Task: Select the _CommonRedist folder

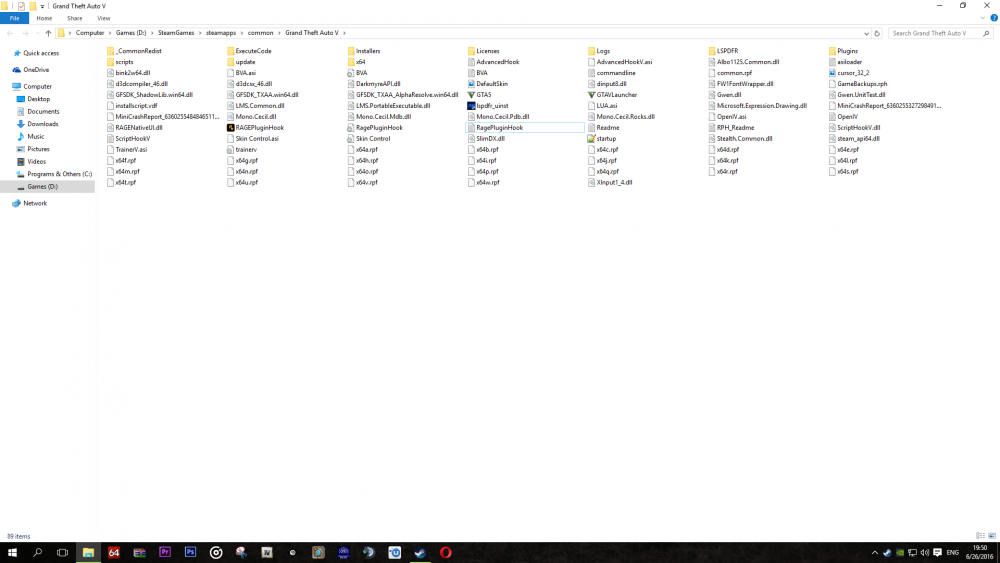Action: (134, 51)
